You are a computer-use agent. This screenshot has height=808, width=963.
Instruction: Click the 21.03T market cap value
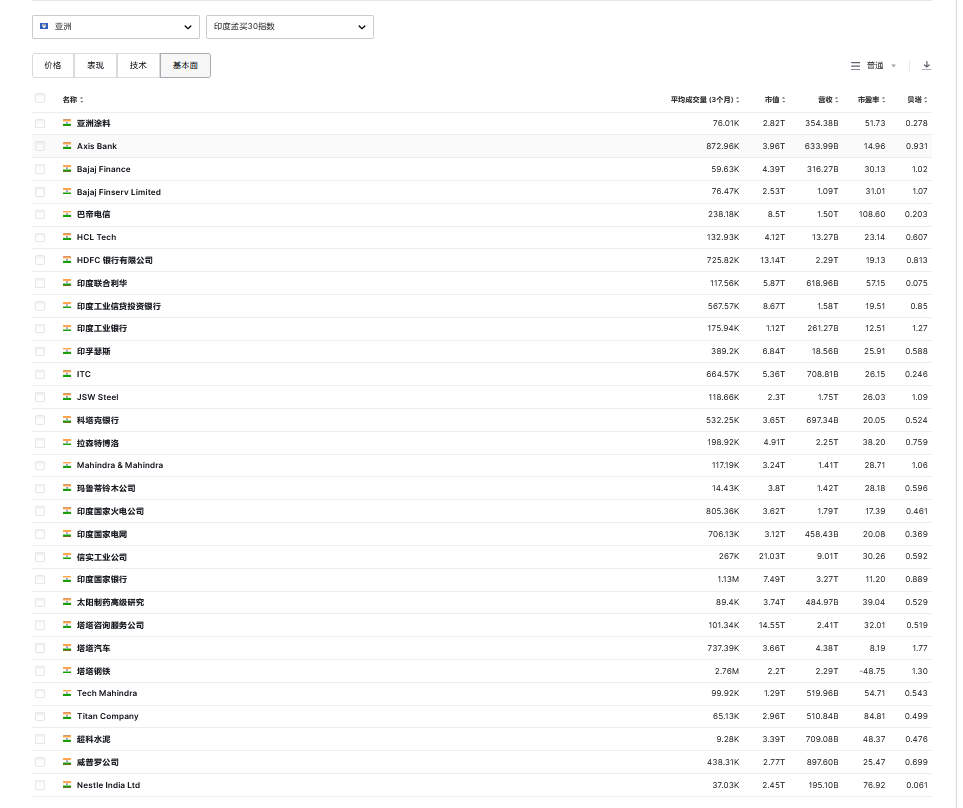click(771, 556)
